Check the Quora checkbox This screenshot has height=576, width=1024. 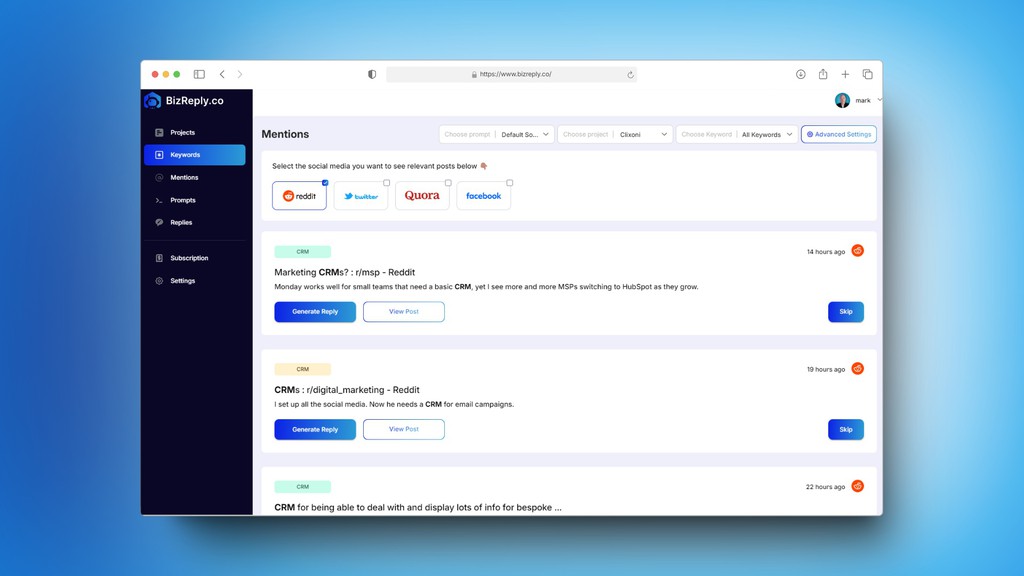448,183
